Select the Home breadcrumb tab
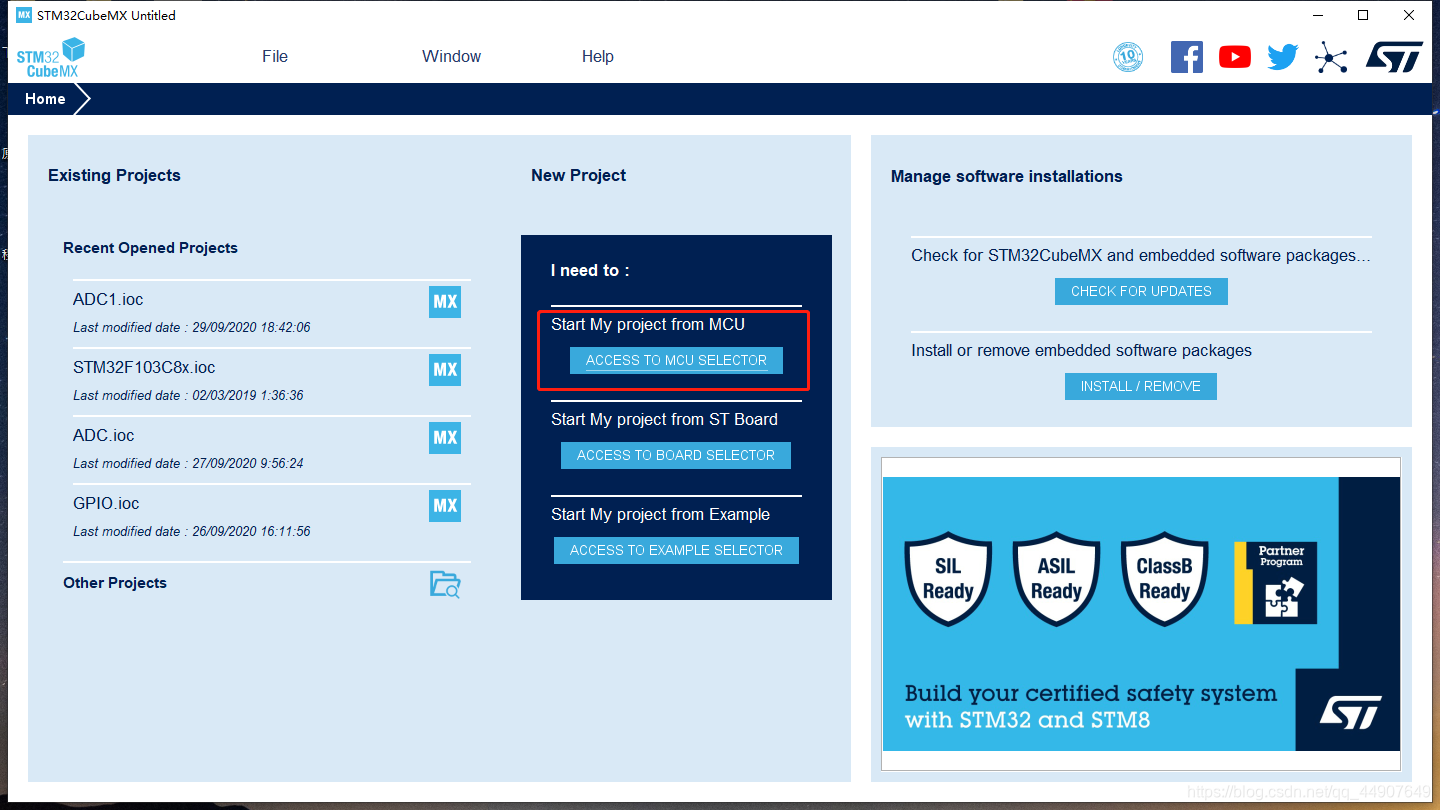The width and height of the screenshot is (1440, 810). pyautogui.click(x=46, y=99)
